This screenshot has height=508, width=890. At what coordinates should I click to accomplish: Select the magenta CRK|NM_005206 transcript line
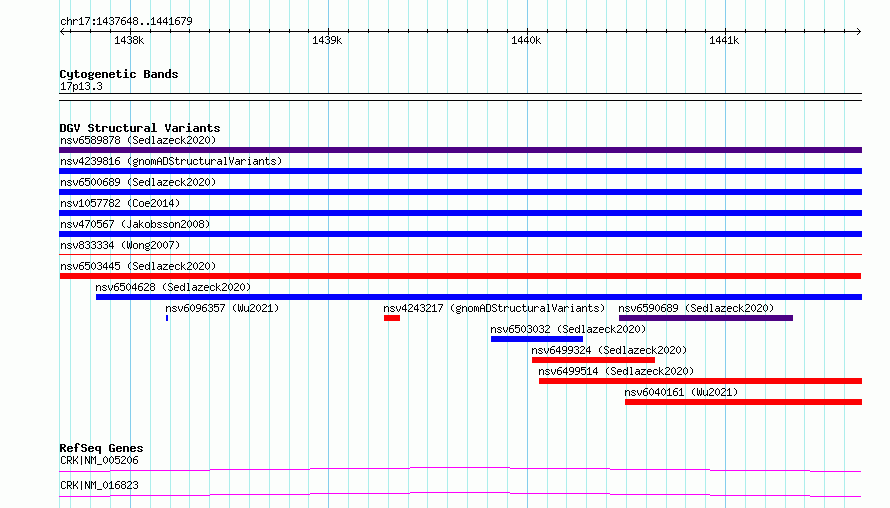[460, 469]
